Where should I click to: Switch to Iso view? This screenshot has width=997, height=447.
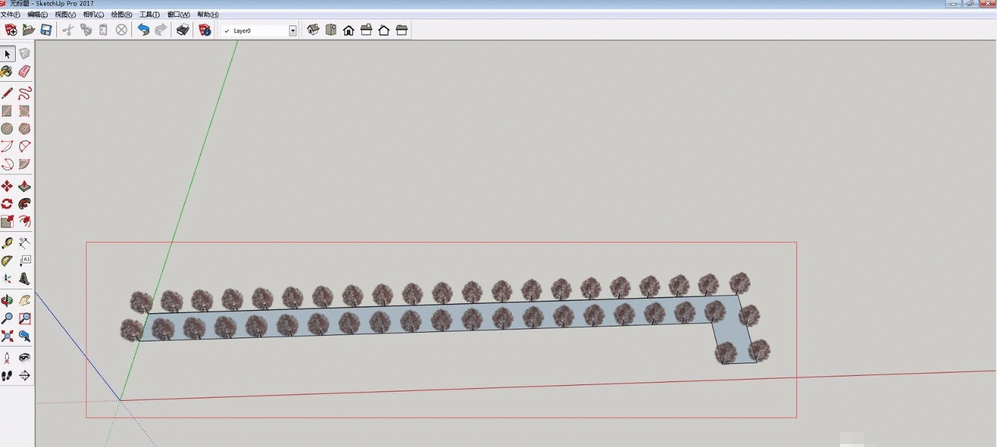(312, 31)
